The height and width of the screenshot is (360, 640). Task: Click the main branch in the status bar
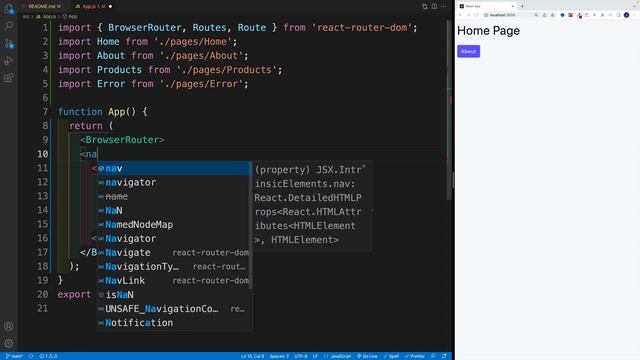(x=15, y=356)
